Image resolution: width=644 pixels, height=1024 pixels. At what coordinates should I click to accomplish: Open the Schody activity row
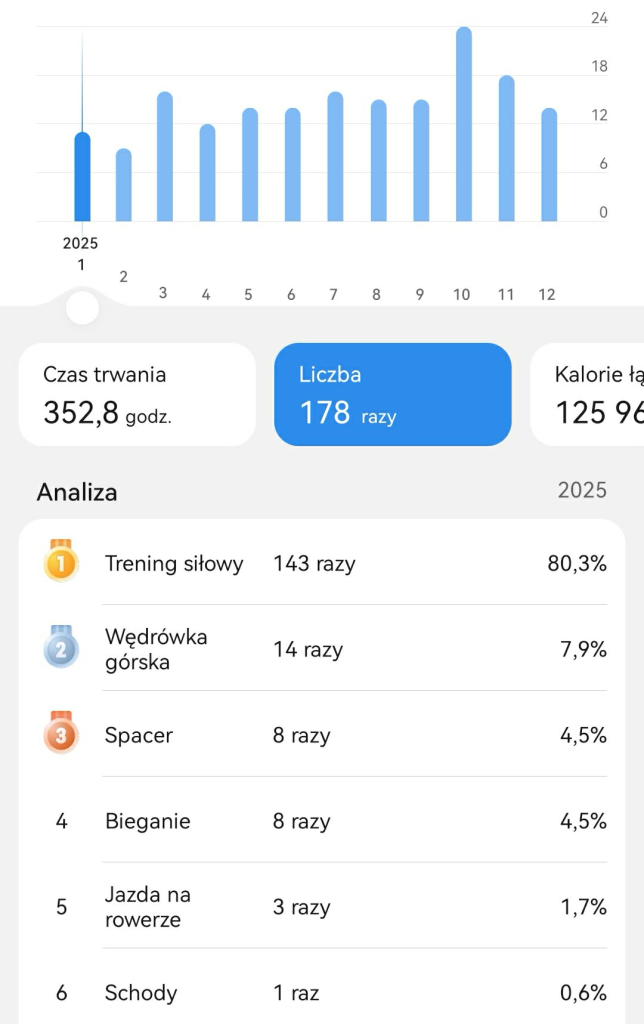point(322,992)
